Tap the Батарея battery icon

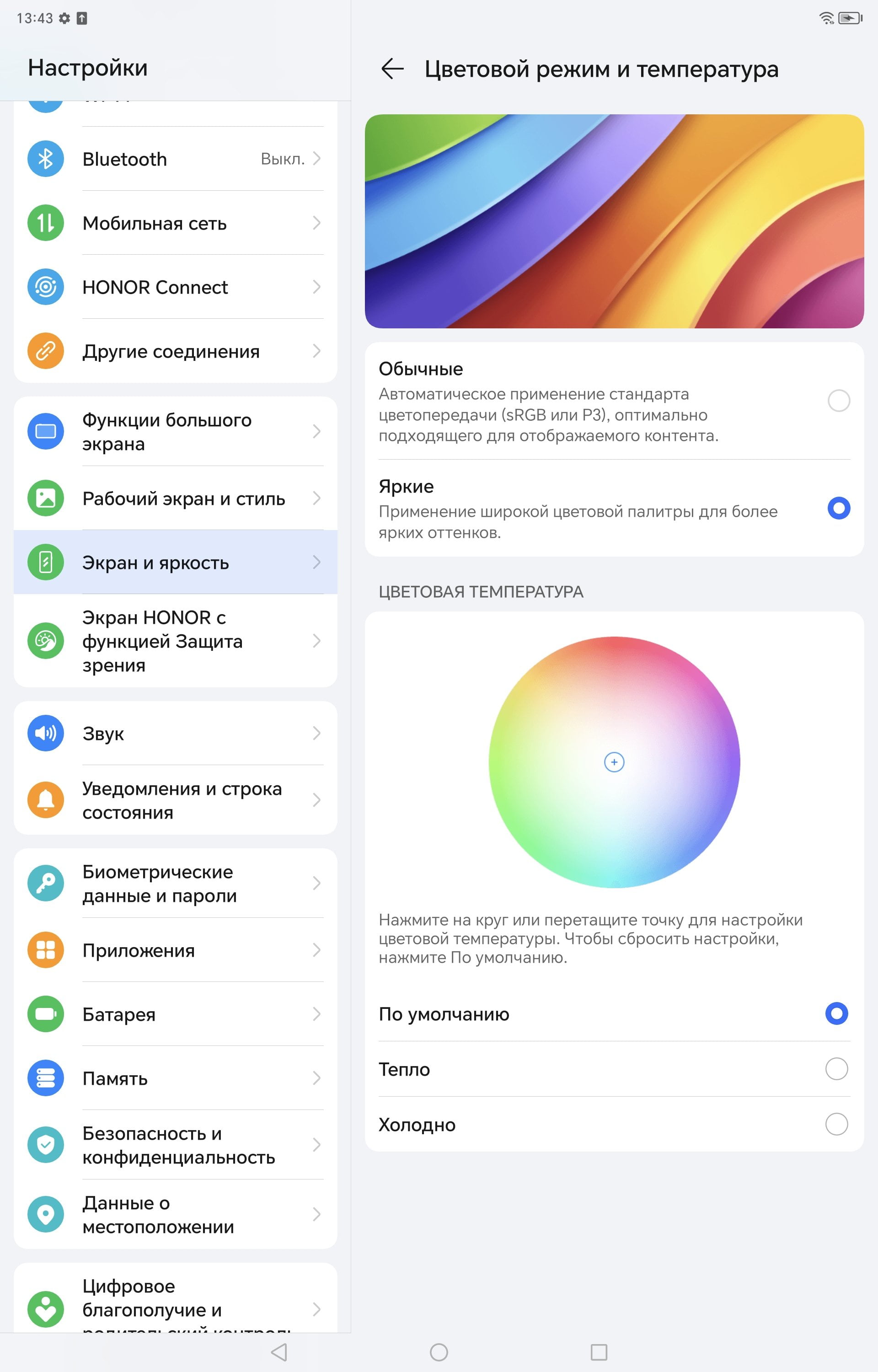point(46,1014)
